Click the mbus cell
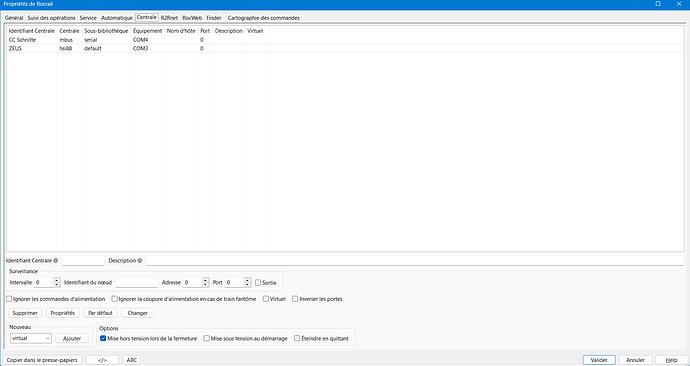This screenshot has width=690, height=366. click(66, 40)
